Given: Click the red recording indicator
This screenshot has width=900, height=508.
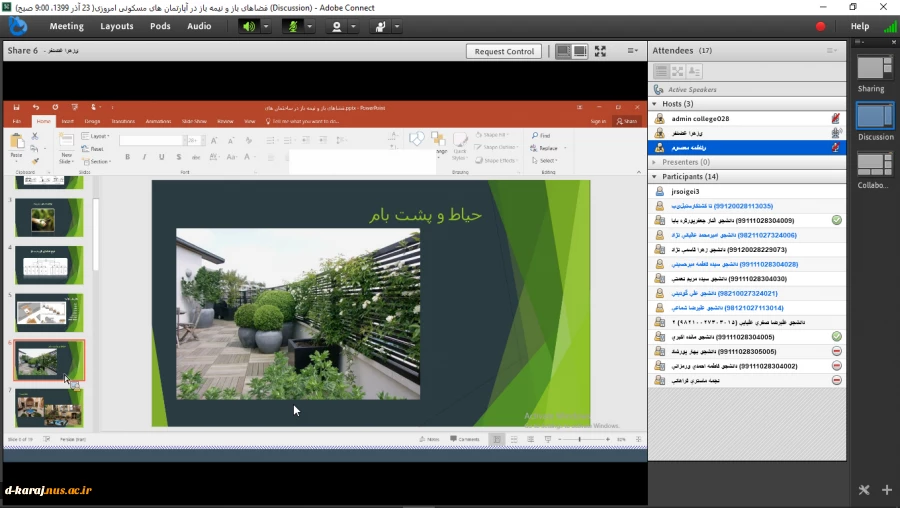Looking at the screenshot, I should [820, 26].
